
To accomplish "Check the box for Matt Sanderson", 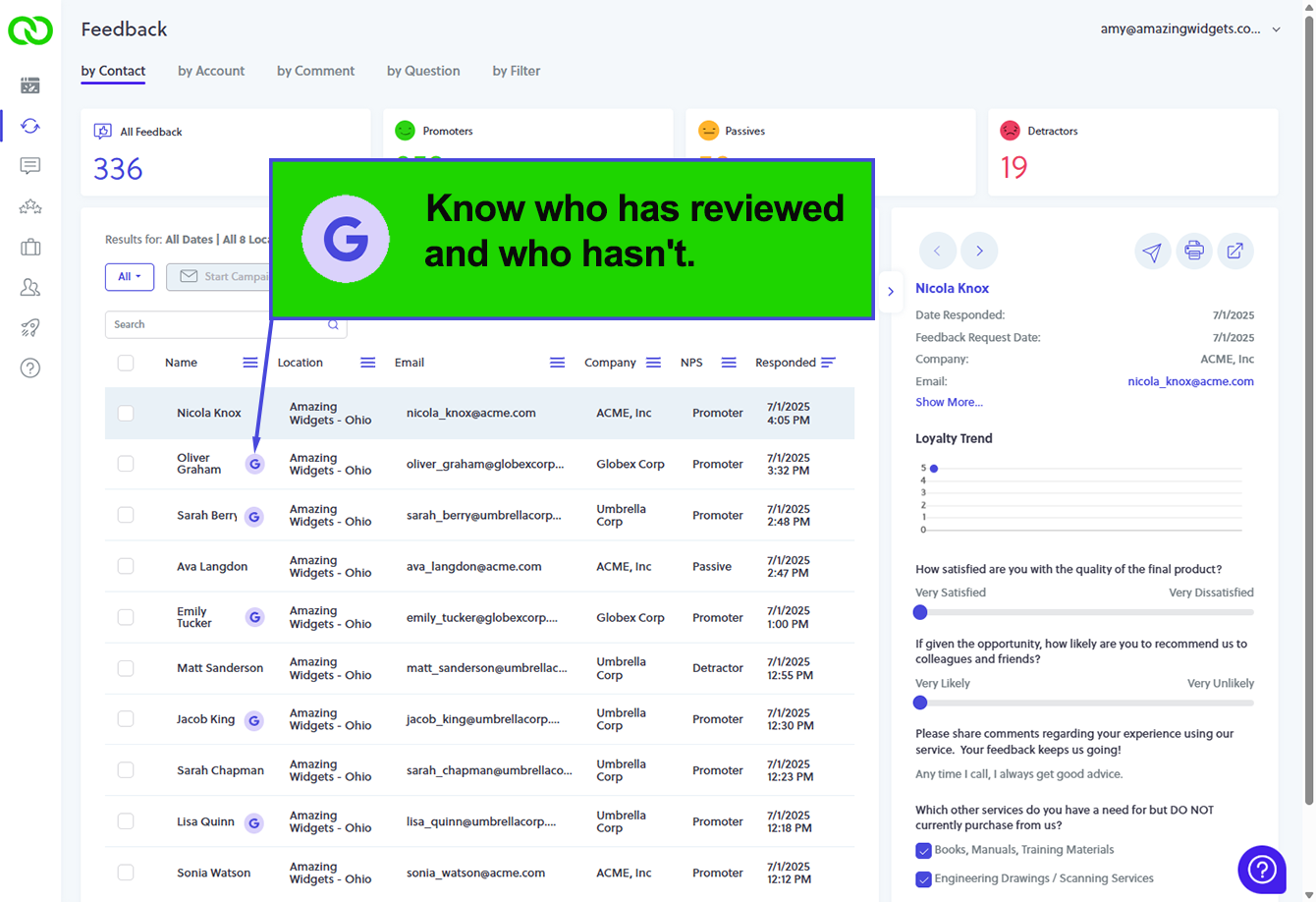I will click(126, 668).
